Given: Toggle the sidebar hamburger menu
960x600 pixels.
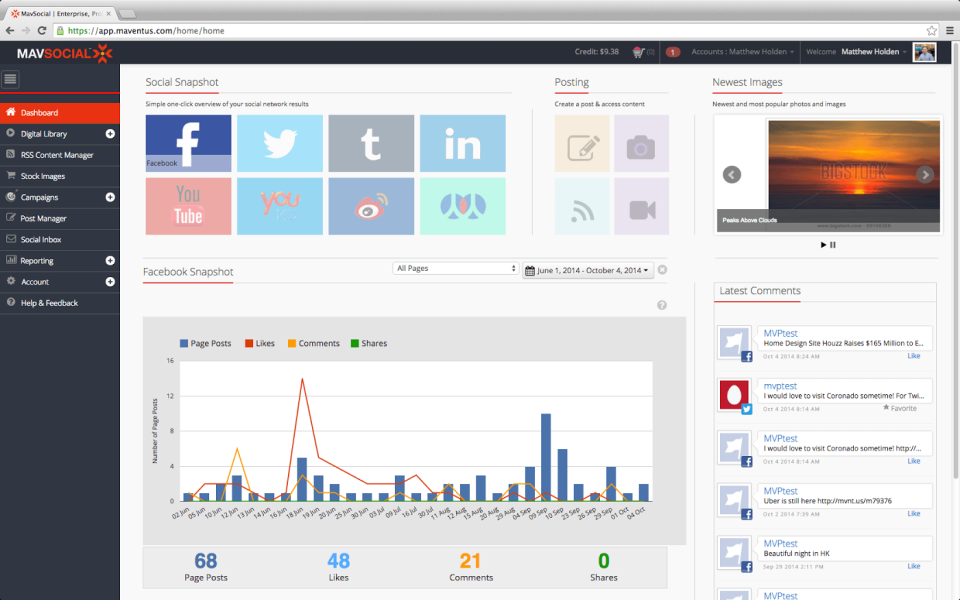Looking at the screenshot, I should (10, 79).
